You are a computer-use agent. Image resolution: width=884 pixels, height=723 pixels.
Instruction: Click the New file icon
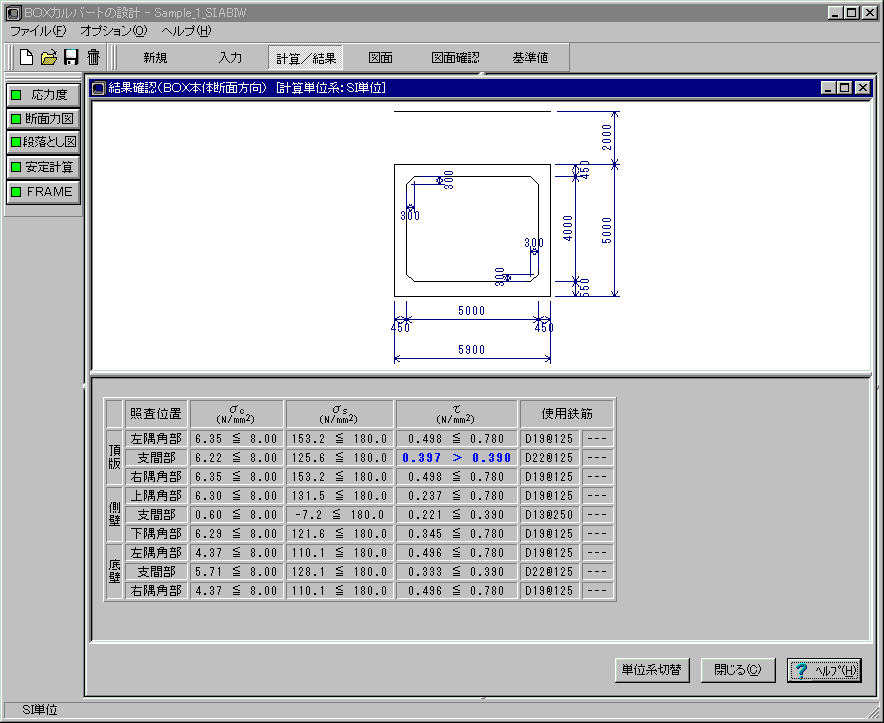(x=27, y=57)
